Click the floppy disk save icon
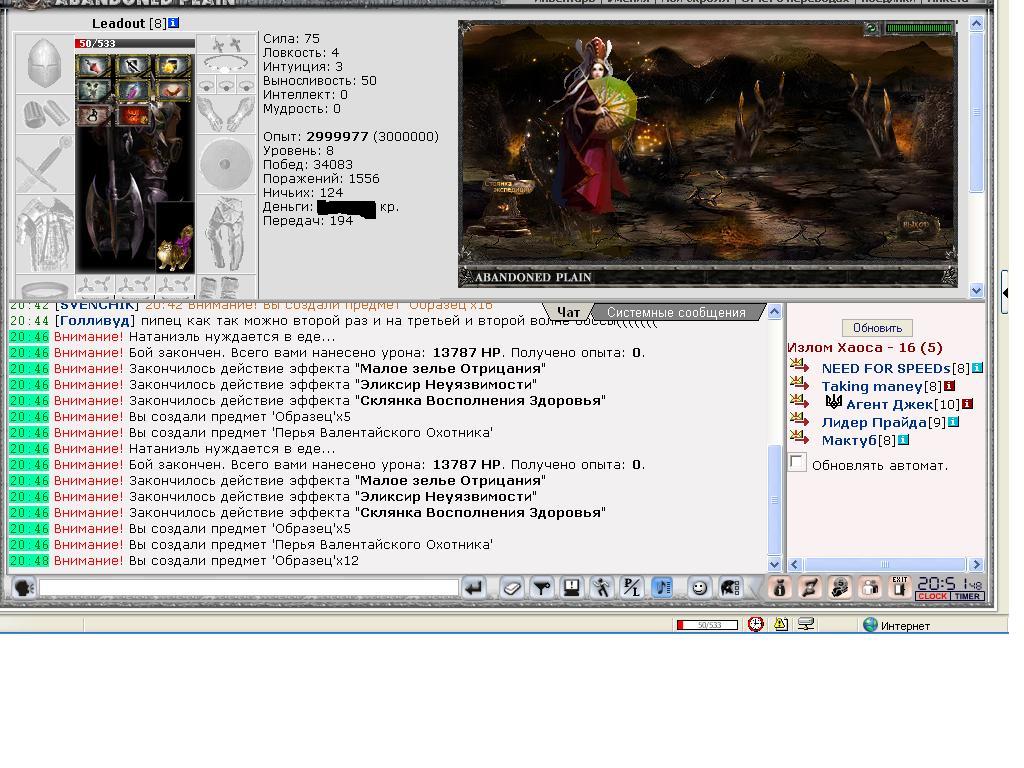Image resolution: width=1024 pixels, height=768 pixels. tap(571, 588)
